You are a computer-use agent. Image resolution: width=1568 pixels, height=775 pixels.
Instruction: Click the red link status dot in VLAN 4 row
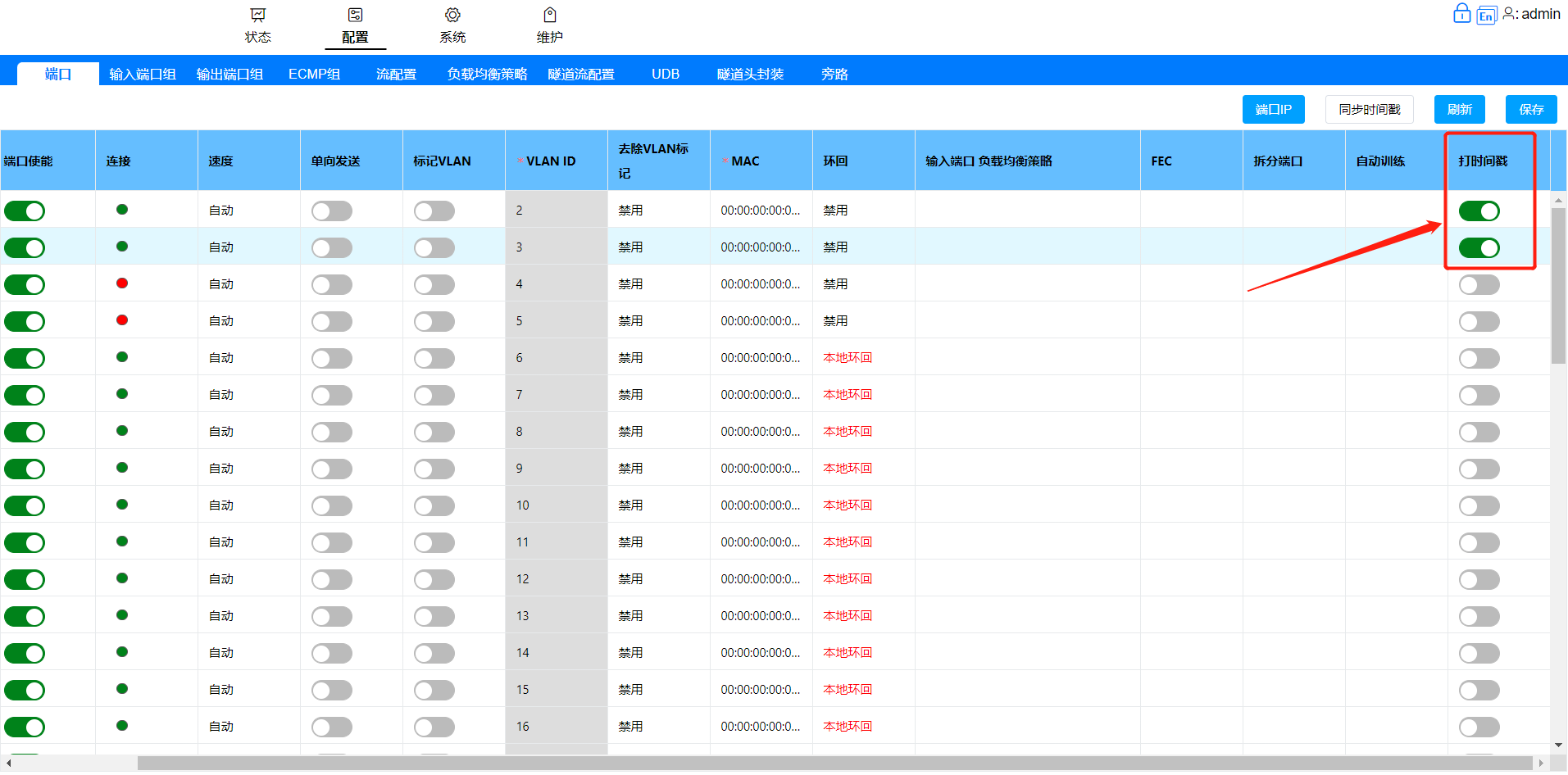[x=122, y=283]
